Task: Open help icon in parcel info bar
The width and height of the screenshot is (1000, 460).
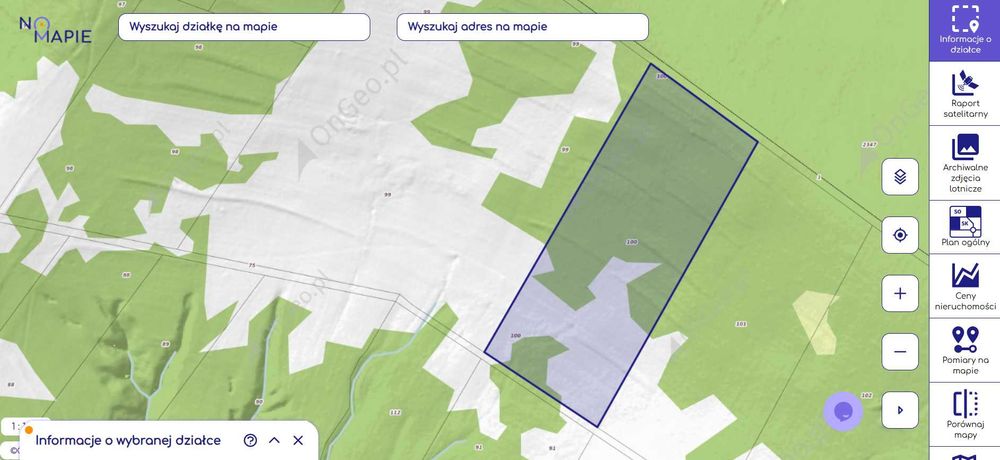Action: click(251, 440)
